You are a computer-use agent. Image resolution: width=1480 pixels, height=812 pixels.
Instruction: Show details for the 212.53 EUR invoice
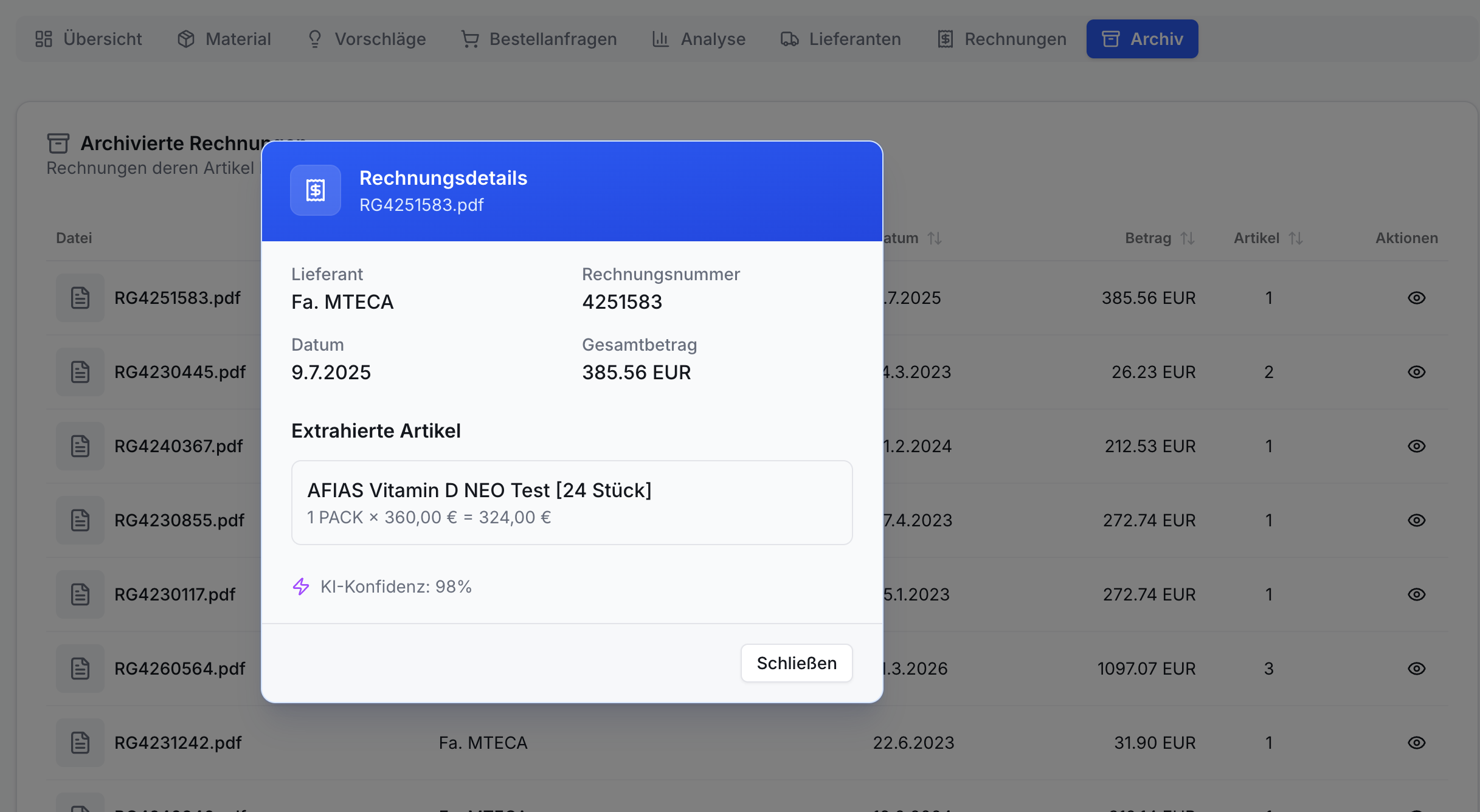(x=1417, y=446)
